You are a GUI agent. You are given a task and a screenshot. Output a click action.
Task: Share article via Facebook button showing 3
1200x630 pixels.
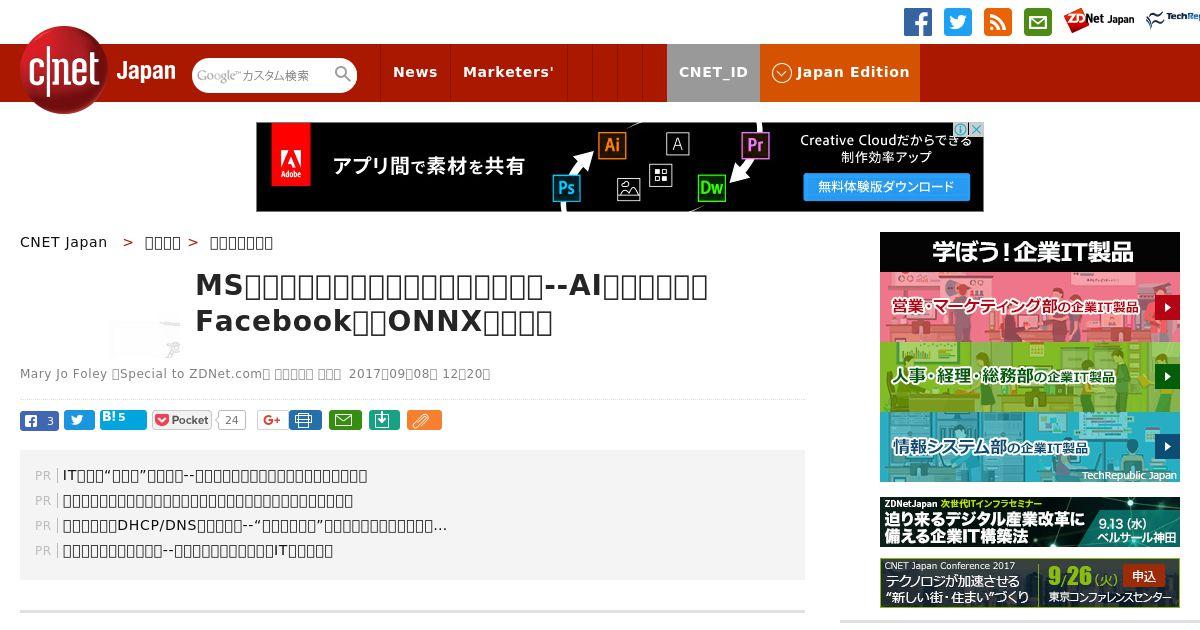39,421
